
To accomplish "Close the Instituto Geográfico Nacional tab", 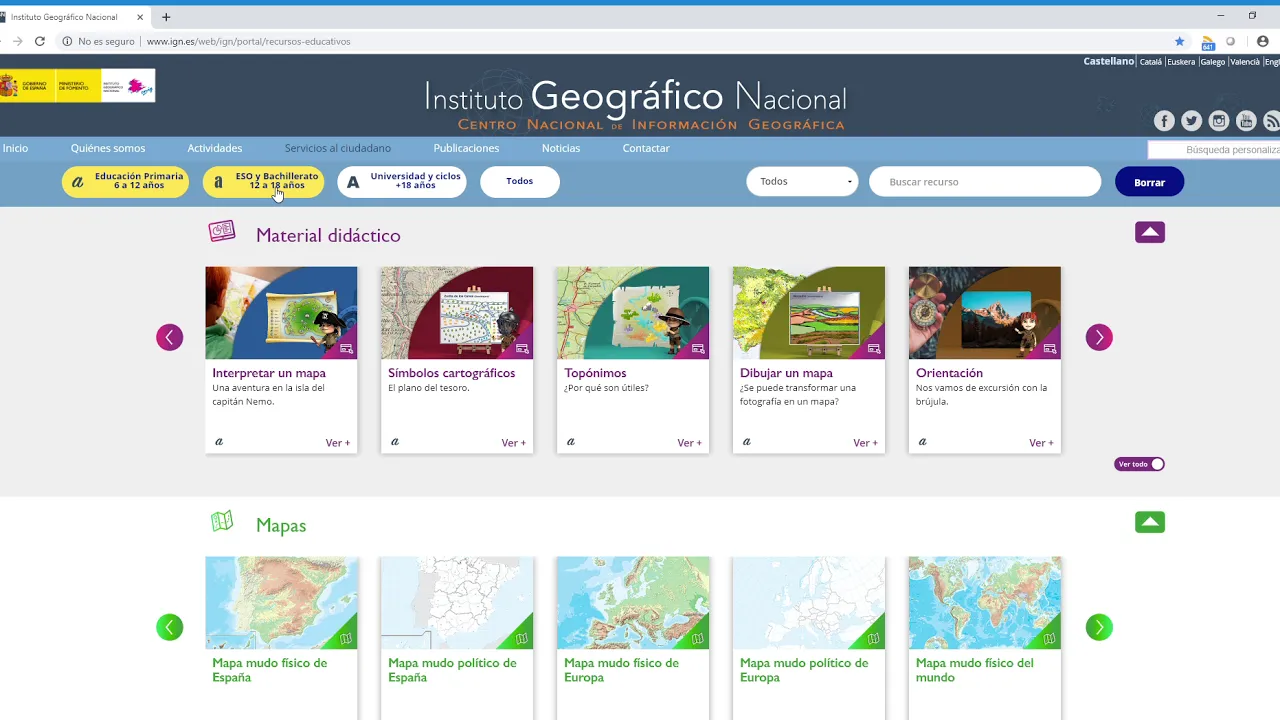I will tap(140, 17).
